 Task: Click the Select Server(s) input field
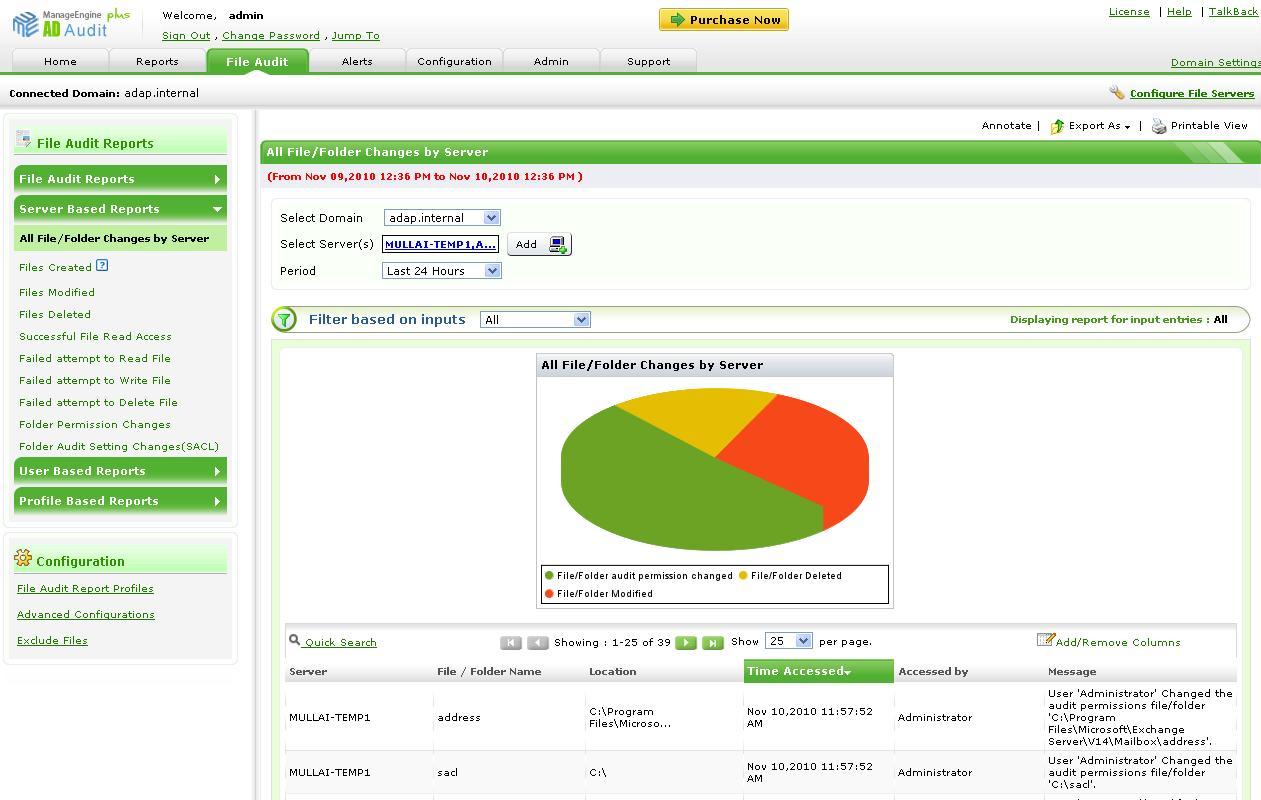pyautogui.click(x=440, y=245)
